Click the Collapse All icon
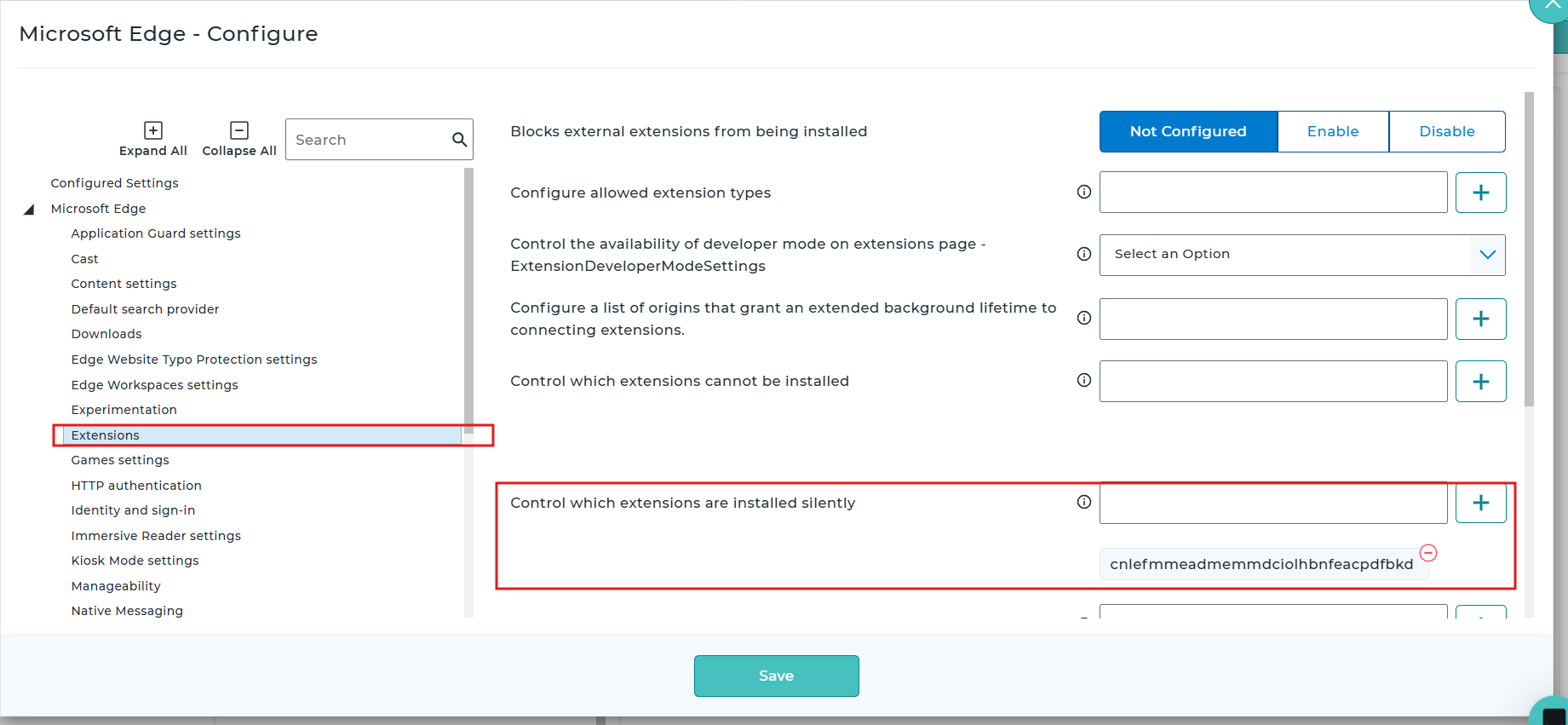1568x725 pixels. tap(239, 130)
